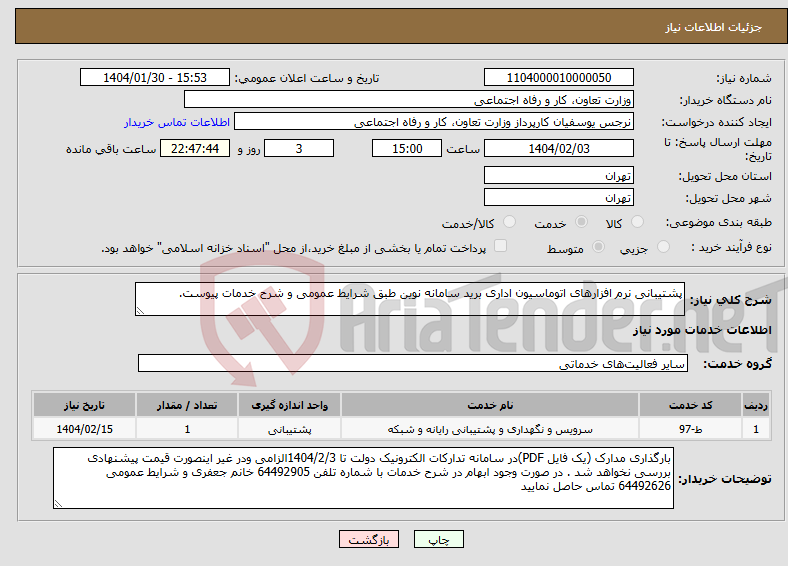788x566 pixels.
Task: Toggle the اسناد خزانه اسلامی payment checkbox
Action: [x=501, y=246]
